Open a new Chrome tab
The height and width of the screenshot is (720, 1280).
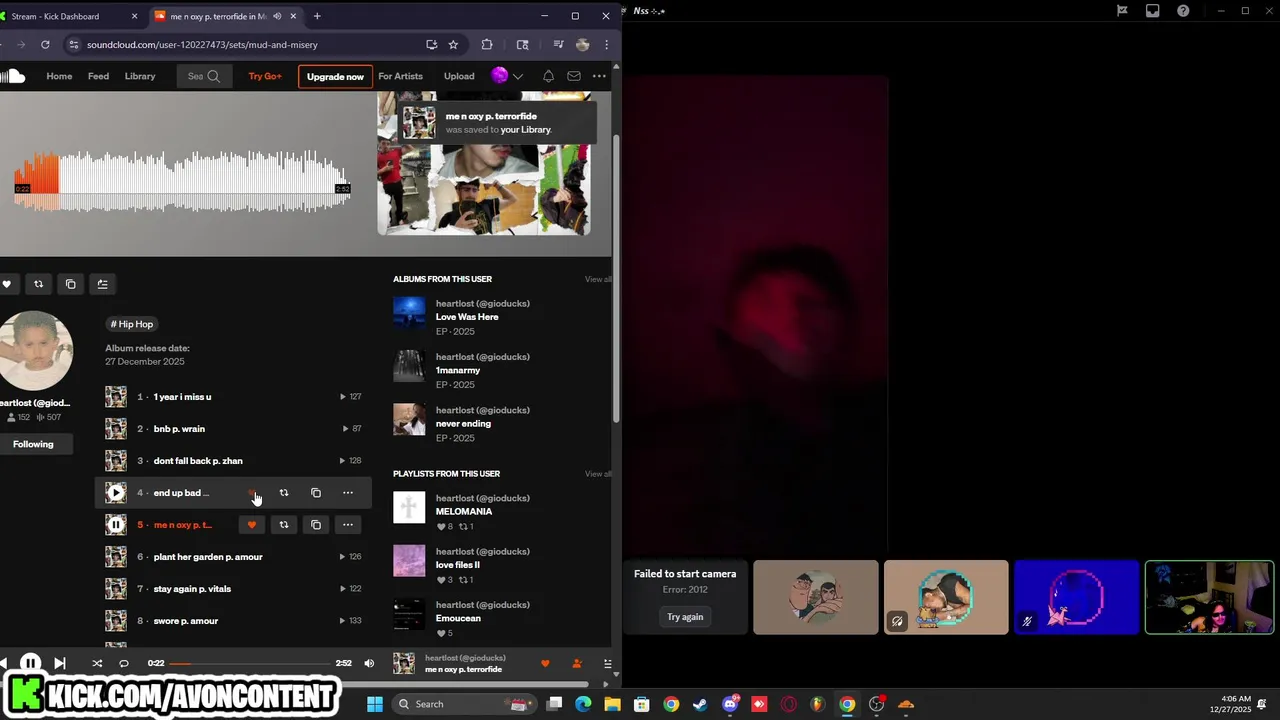pyautogui.click(x=317, y=16)
